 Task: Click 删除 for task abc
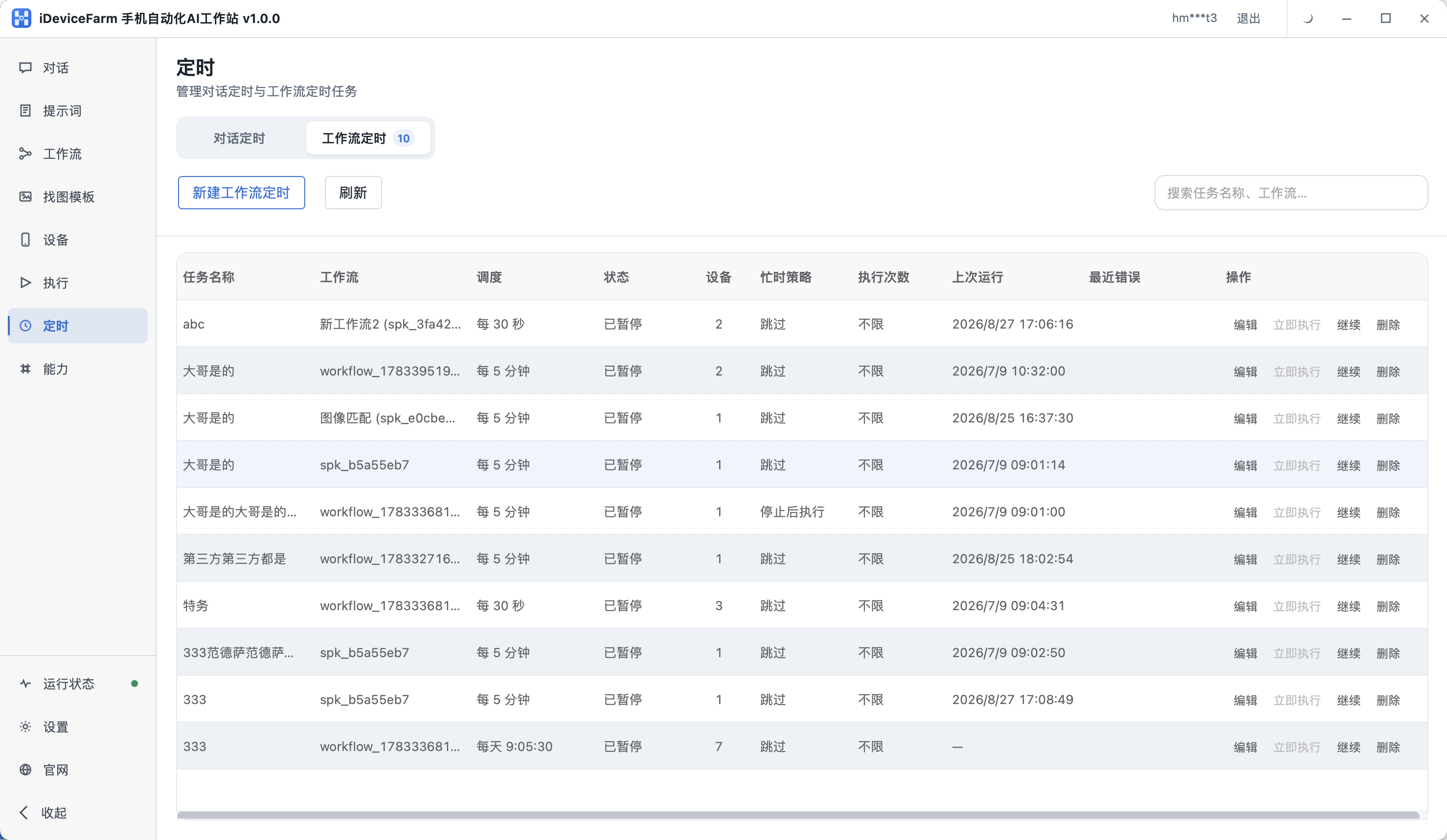tap(1388, 325)
